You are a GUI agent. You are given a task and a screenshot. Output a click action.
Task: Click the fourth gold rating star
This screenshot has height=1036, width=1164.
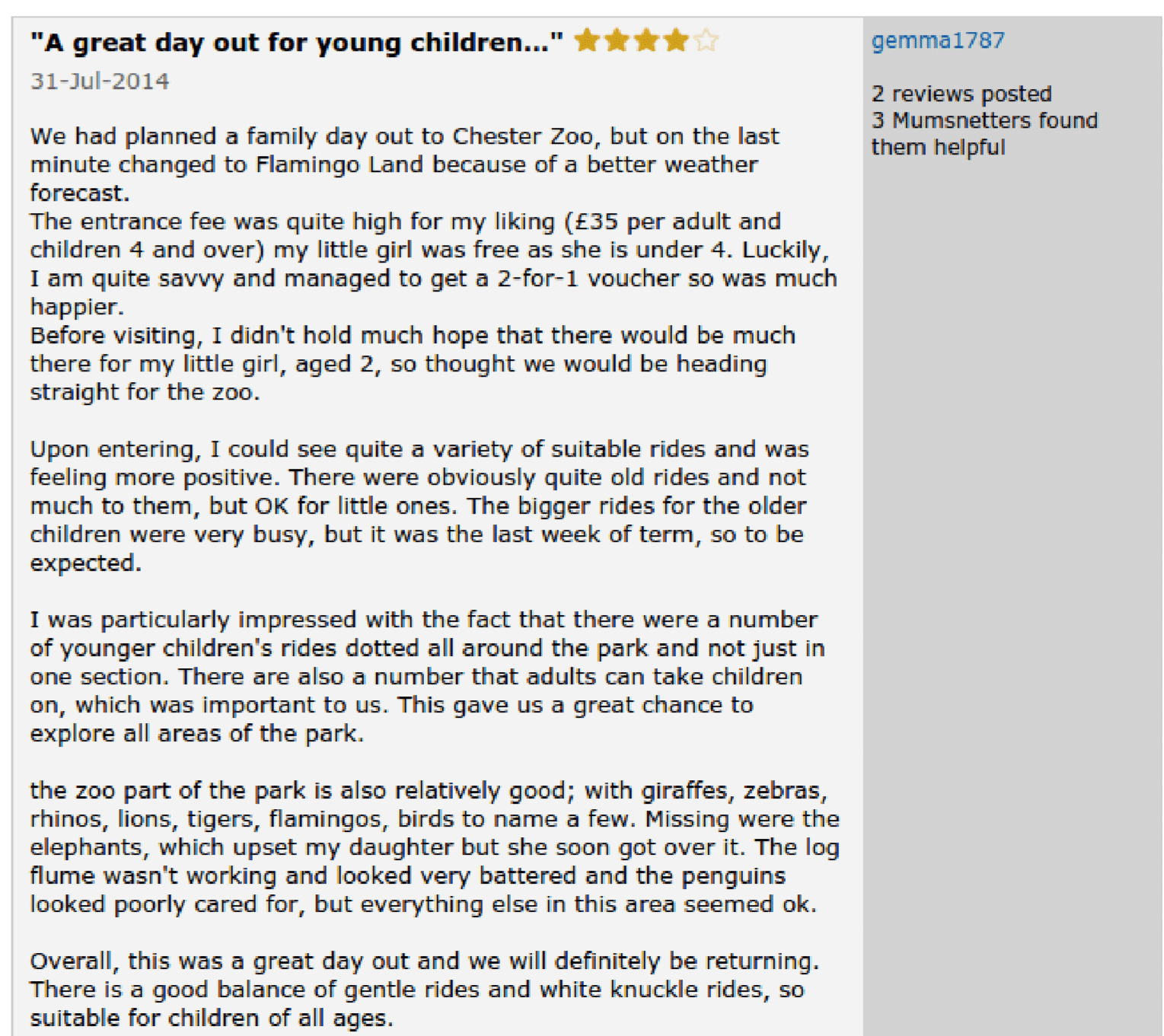[676, 40]
